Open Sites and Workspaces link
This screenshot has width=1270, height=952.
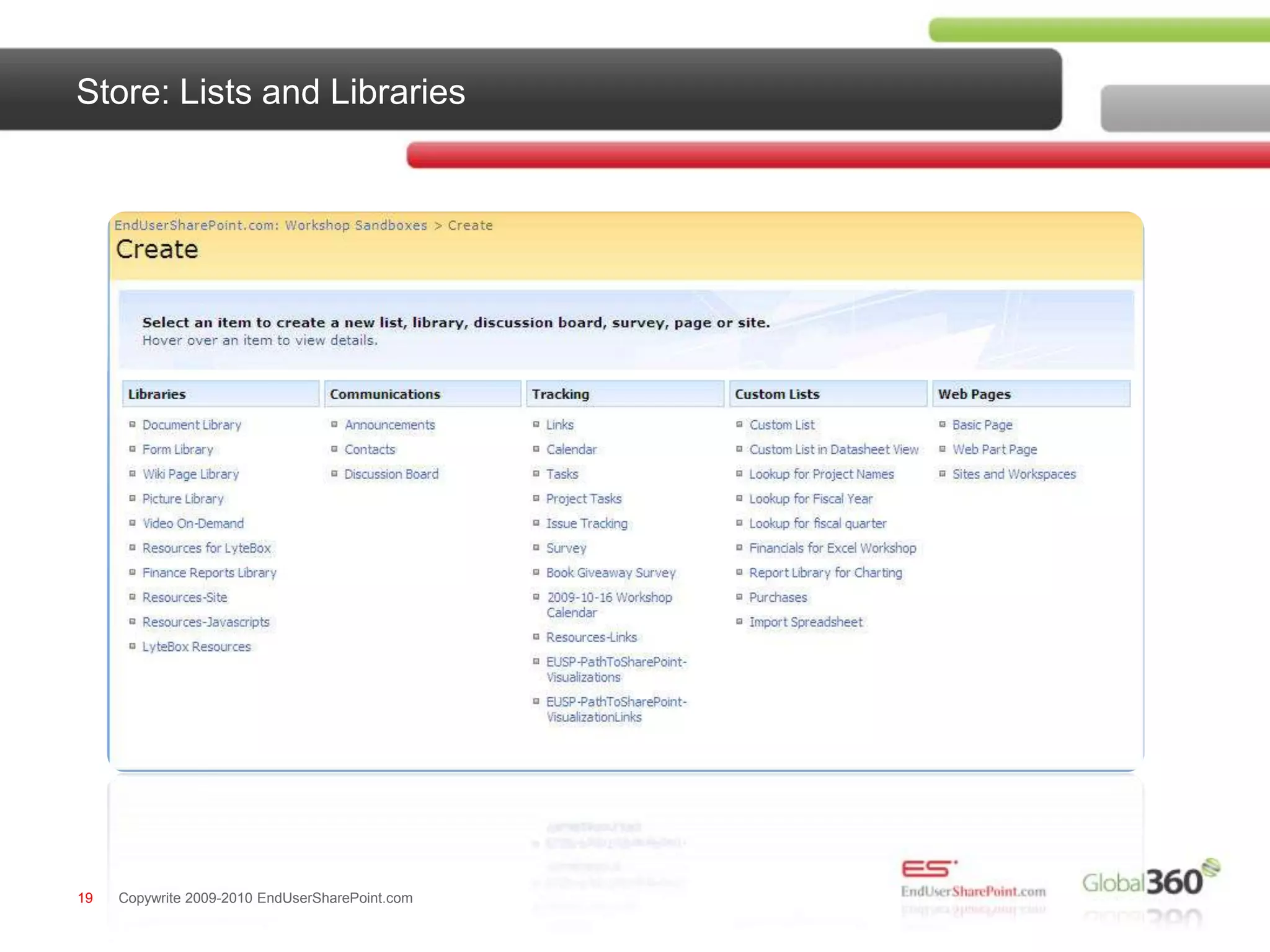point(1014,475)
